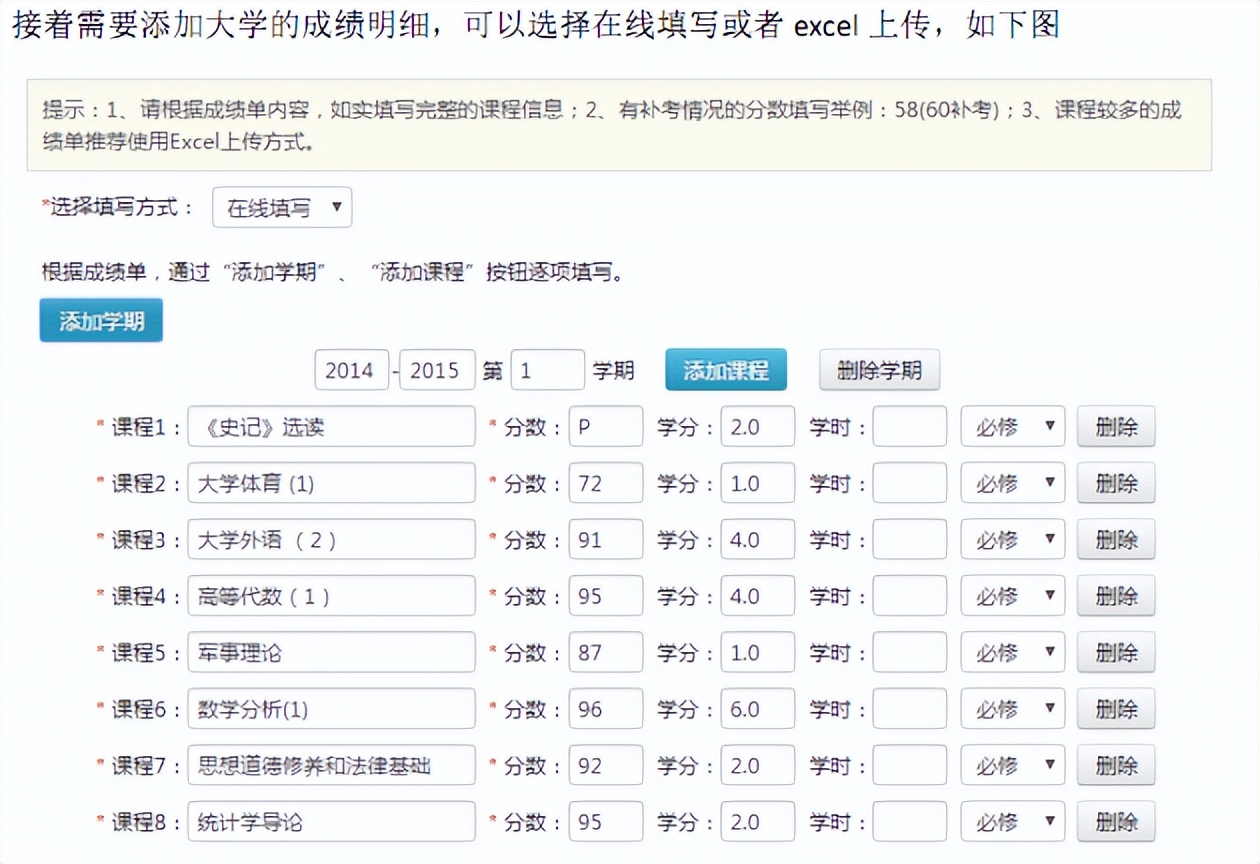Click the course name field containing 大学外语（2）
The width and height of the screenshot is (1260, 864).
point(331,539)
